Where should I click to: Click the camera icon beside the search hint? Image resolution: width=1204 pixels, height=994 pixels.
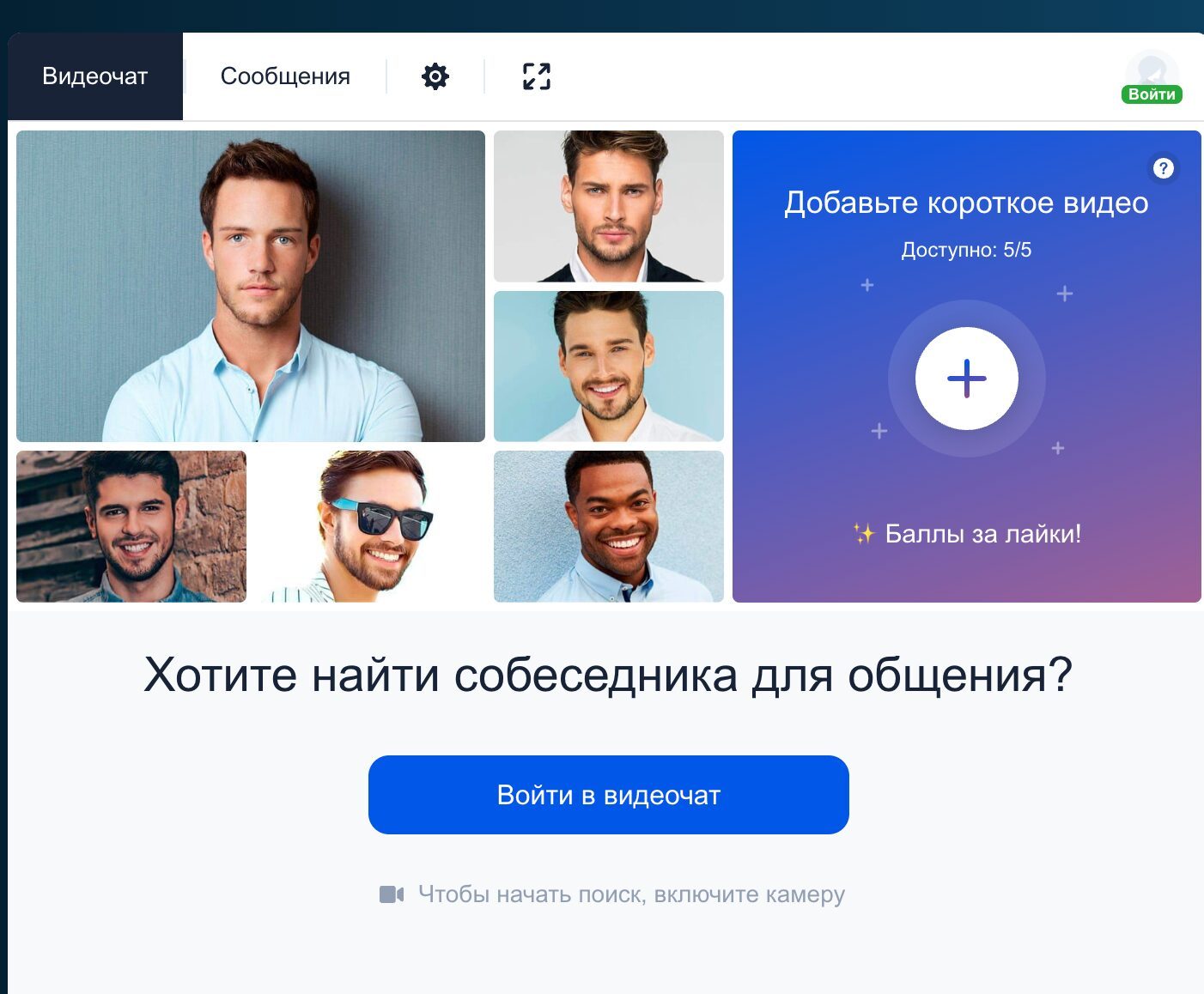tap(392, 894)
